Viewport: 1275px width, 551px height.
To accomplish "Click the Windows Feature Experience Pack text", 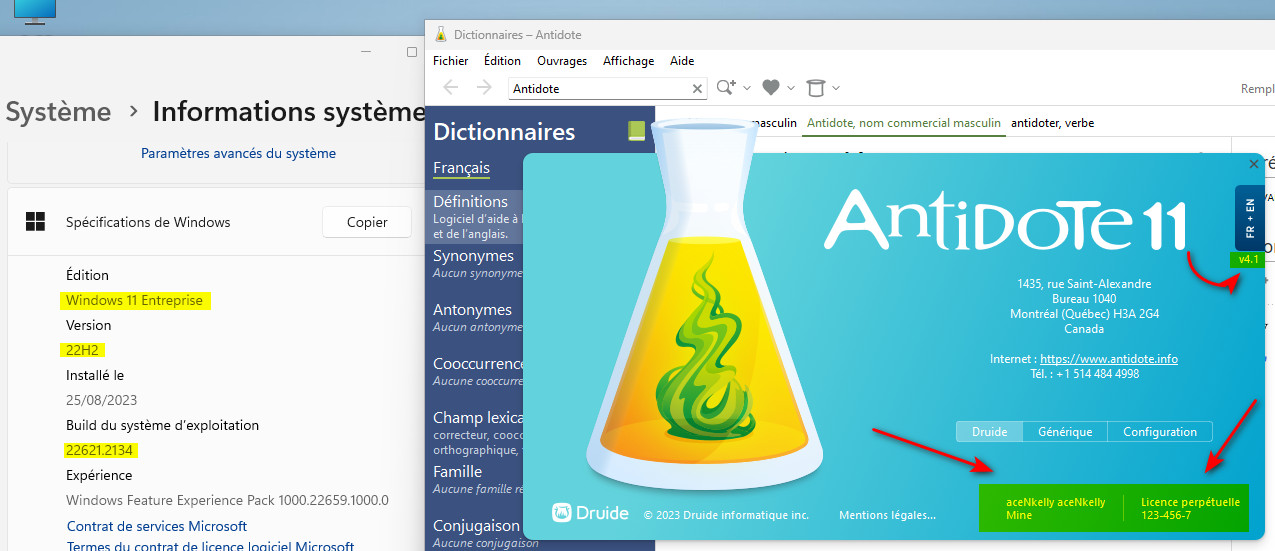I will pos(227,500).
